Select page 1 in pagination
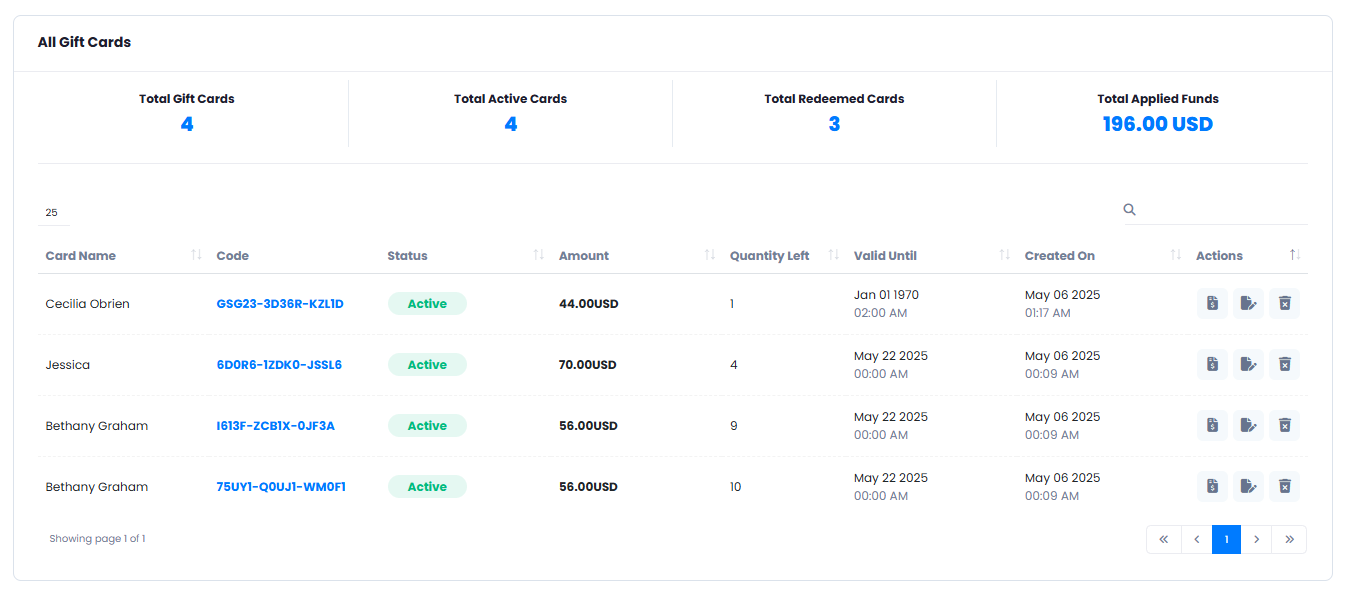Image resolution: width=1349 pixels, height=595 pixels. click(1226, 539)
